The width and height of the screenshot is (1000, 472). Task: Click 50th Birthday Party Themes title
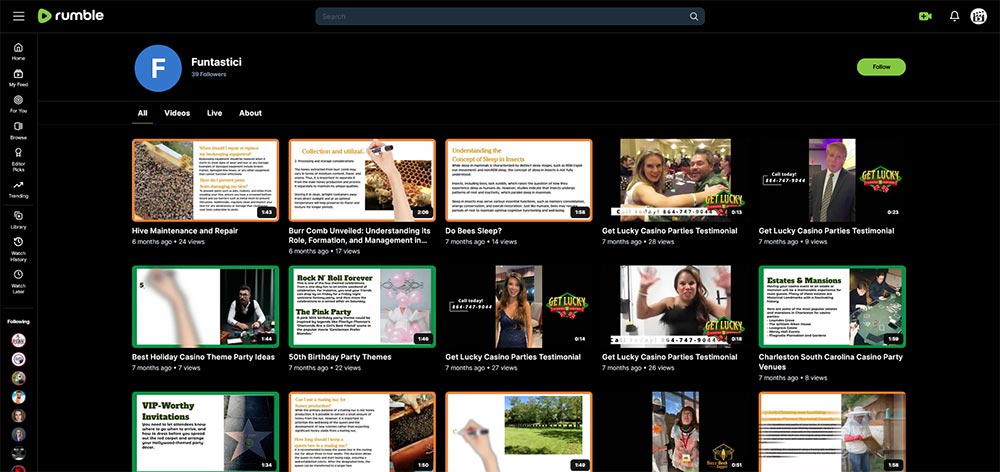(340, 357)
